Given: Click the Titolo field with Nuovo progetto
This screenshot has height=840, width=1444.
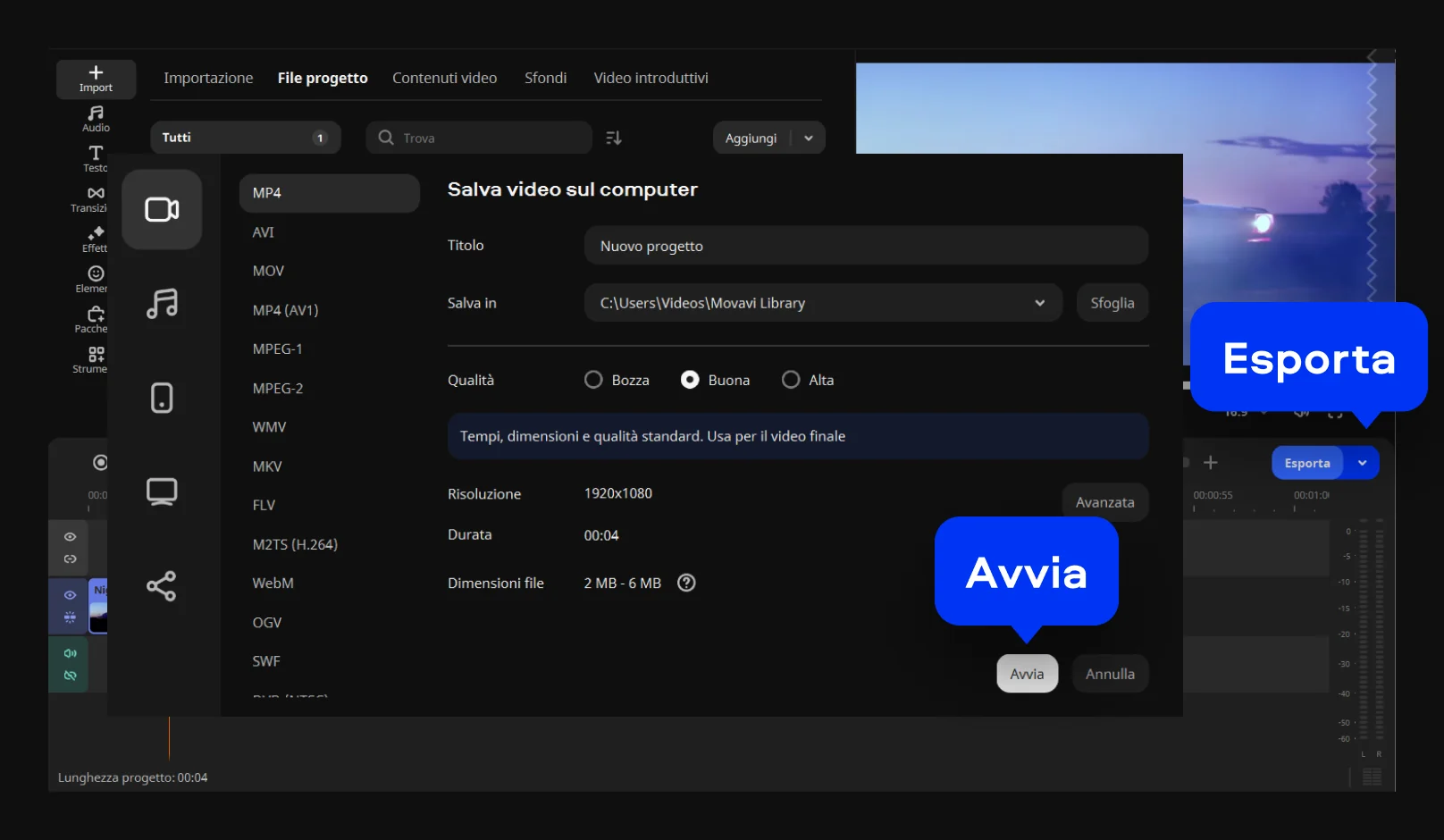Looking at the screenshot, I should [x=865, y=246].
